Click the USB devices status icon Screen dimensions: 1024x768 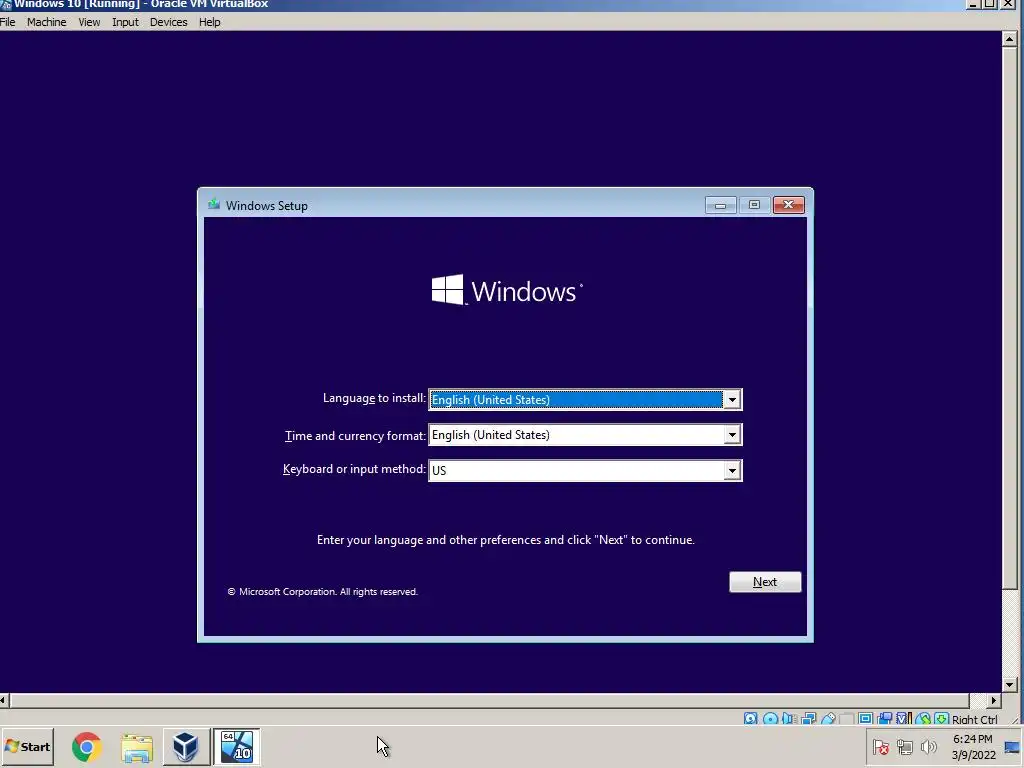828,719
